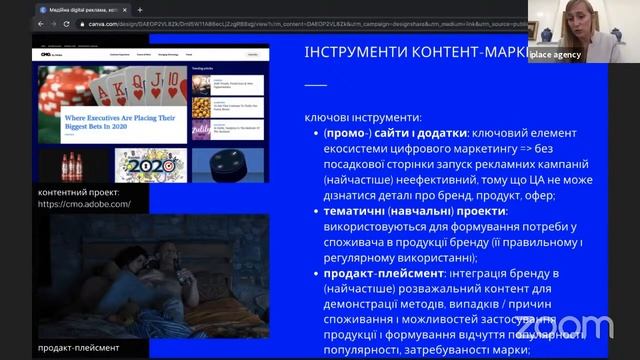Click the padlock icon in address bar
Screen dimensions: 640x360
pyautogui.click(x=82, y=24)
